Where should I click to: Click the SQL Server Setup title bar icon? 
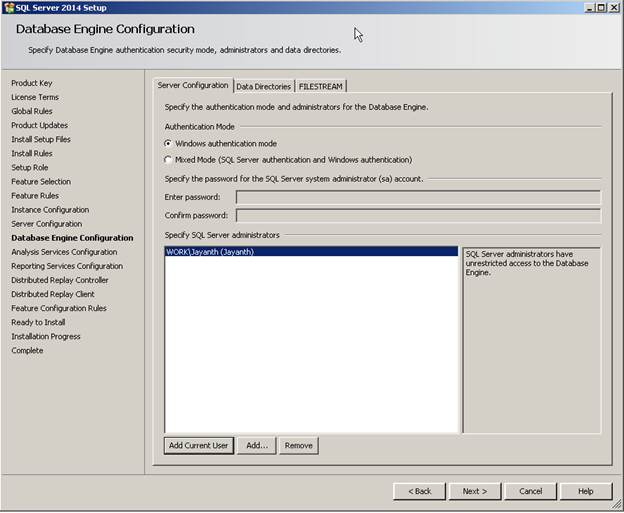point(9,8)
